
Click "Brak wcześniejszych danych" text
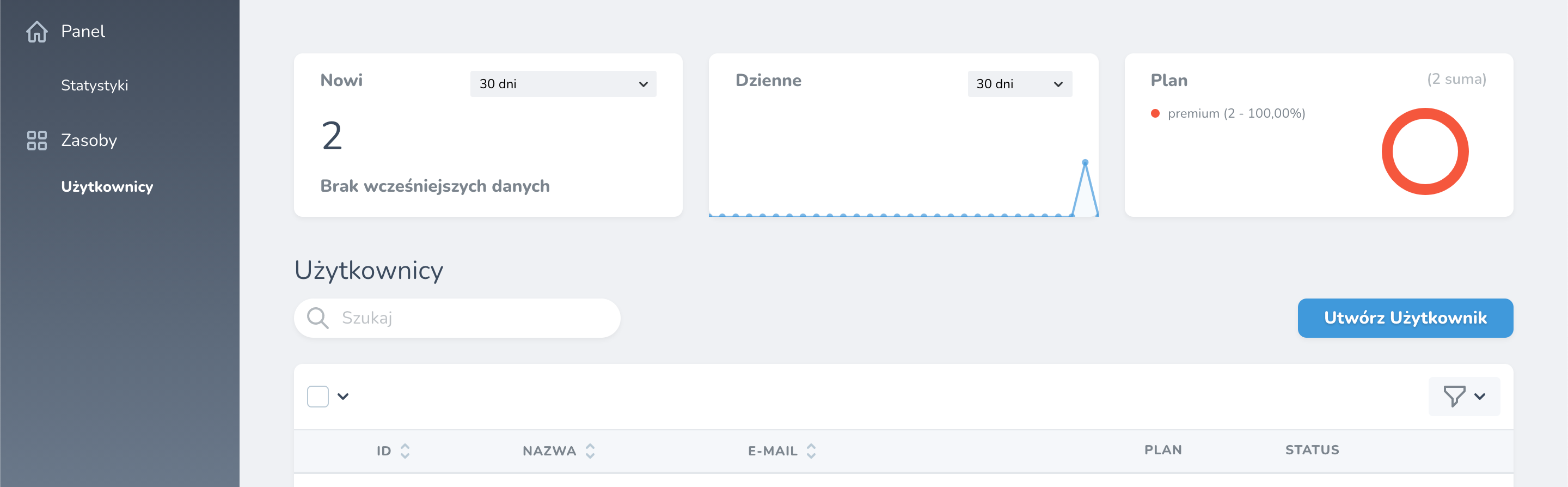click(434, 186)
